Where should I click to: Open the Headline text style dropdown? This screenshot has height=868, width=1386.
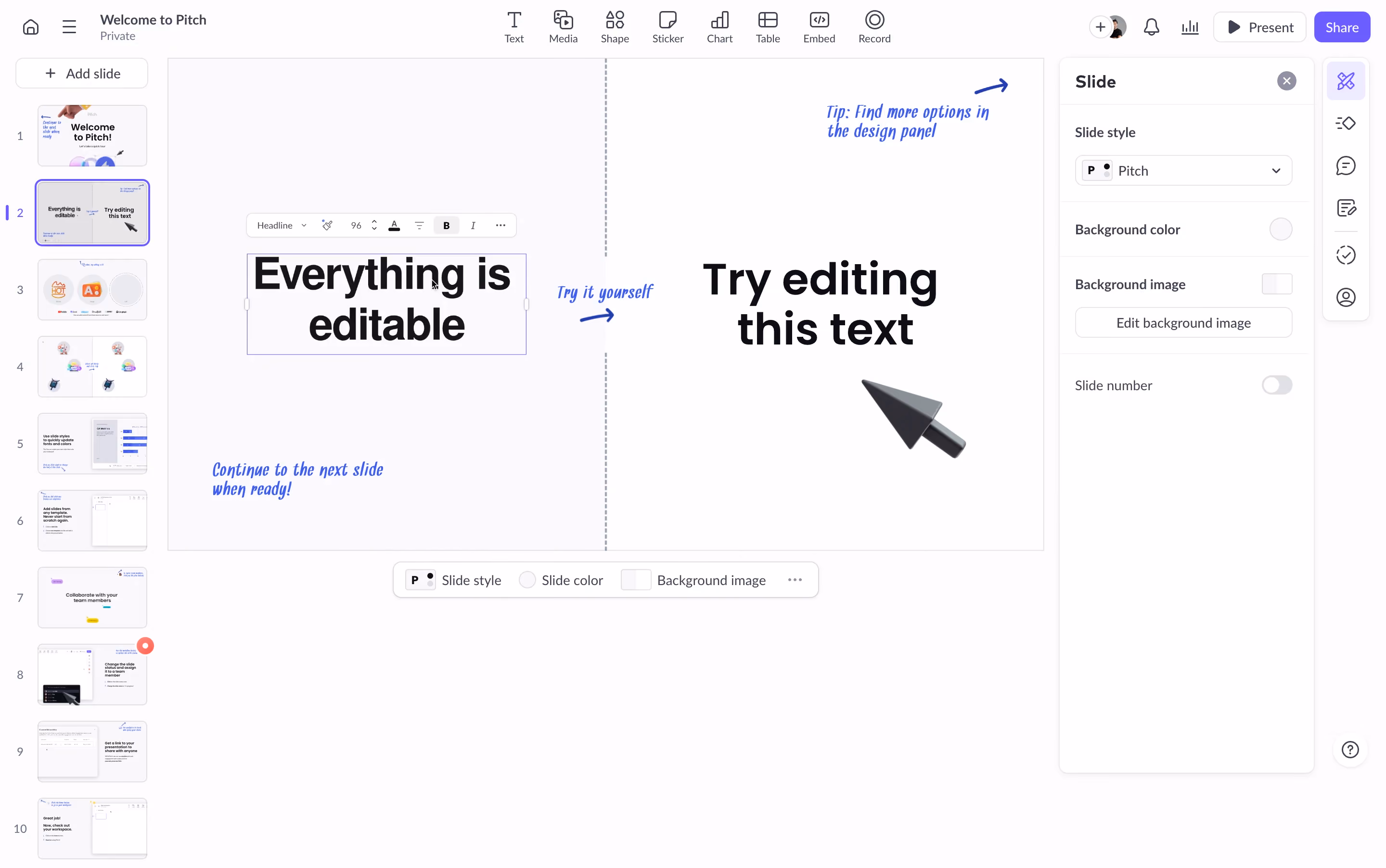coord(282,225)
